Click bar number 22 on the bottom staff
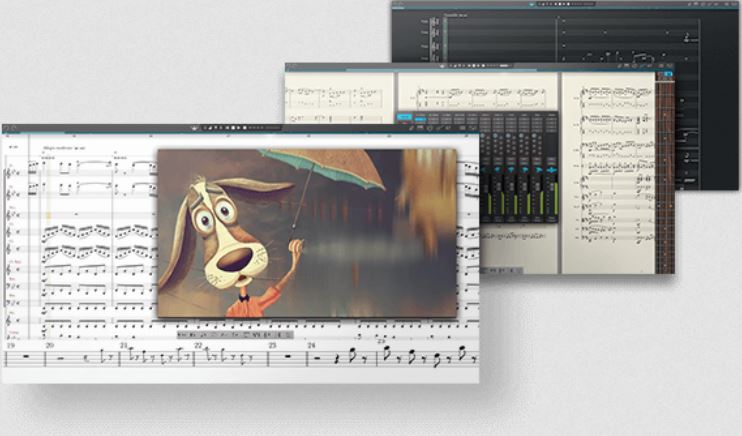This screenshot has height=436, width=742. [198, 346]
